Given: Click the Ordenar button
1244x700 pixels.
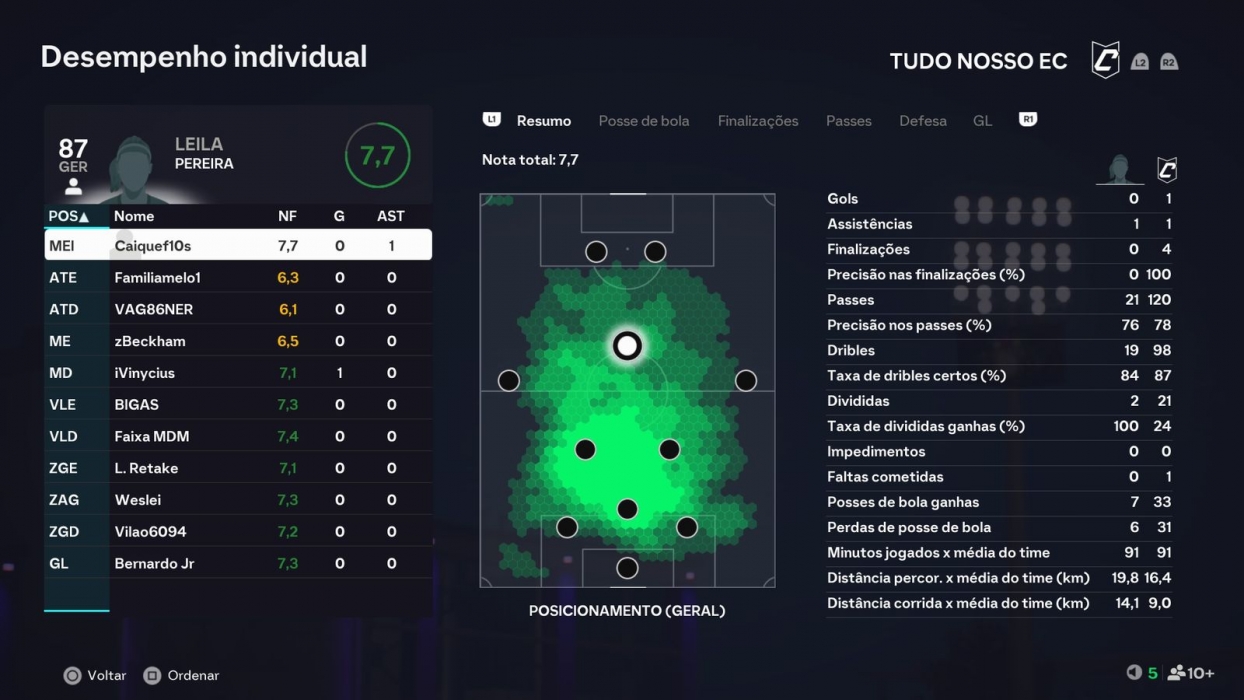Looking at the screenshot, I should [x=180, y=675].
